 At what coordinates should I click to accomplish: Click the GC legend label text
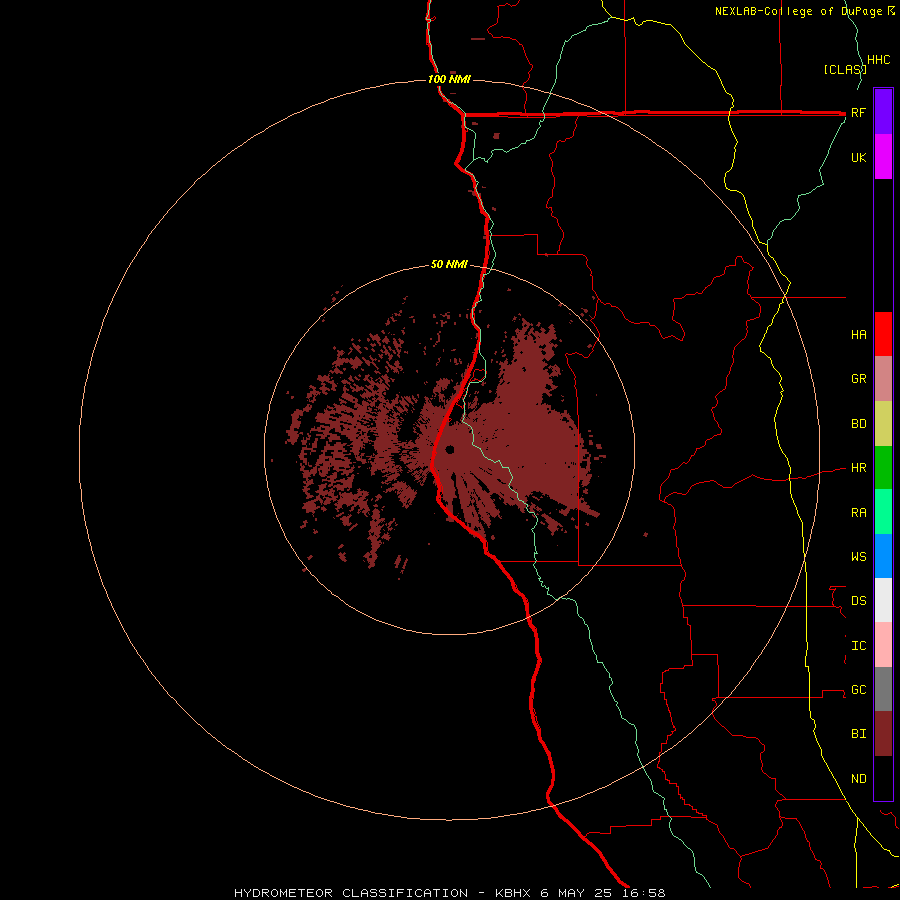(x=858, y=689)
